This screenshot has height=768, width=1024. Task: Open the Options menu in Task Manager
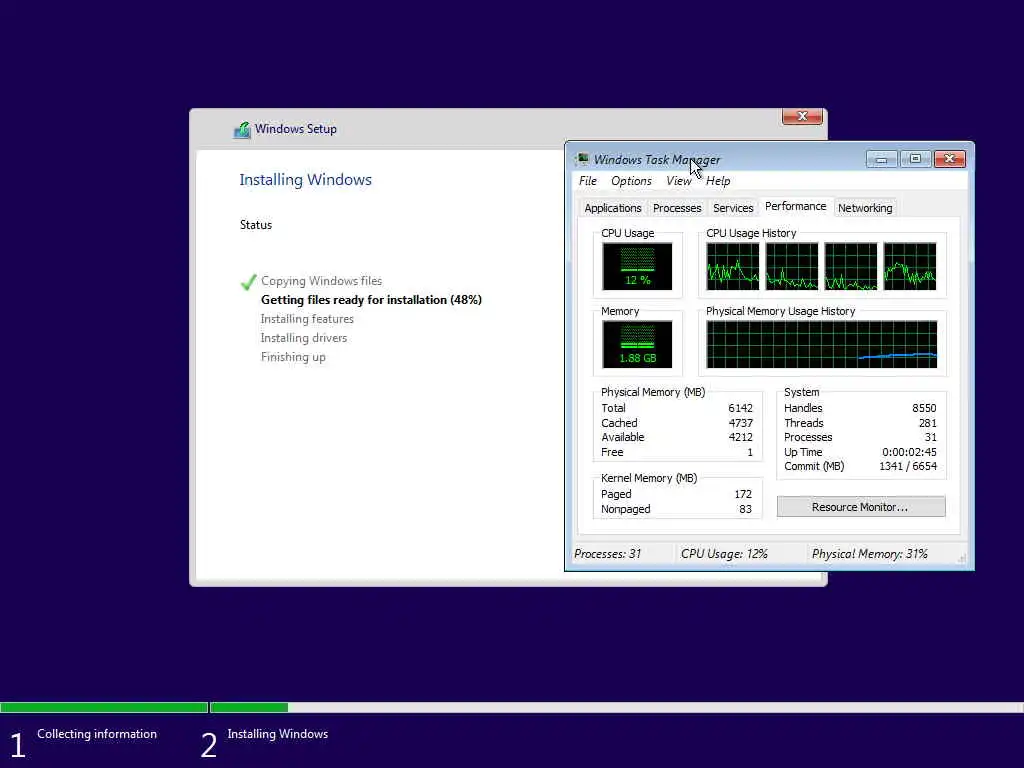(x=631, y=181)
